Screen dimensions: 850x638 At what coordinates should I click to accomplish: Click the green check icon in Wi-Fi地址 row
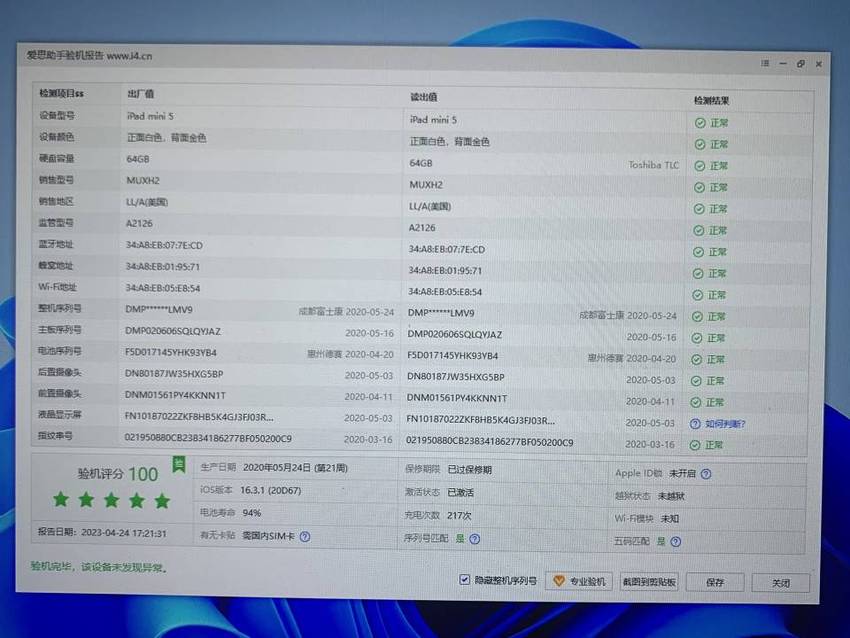point(698,295)
